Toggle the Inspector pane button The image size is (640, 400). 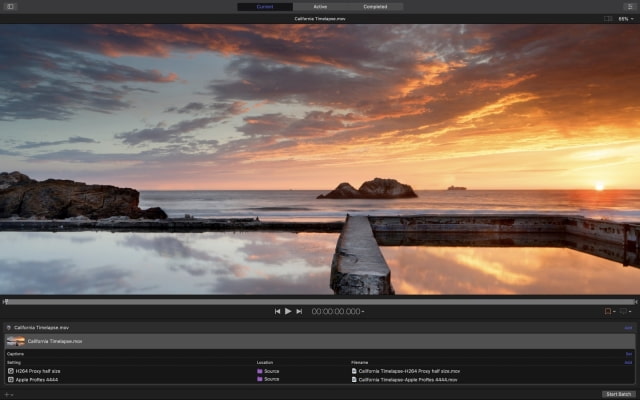click(x=629, y=6)
